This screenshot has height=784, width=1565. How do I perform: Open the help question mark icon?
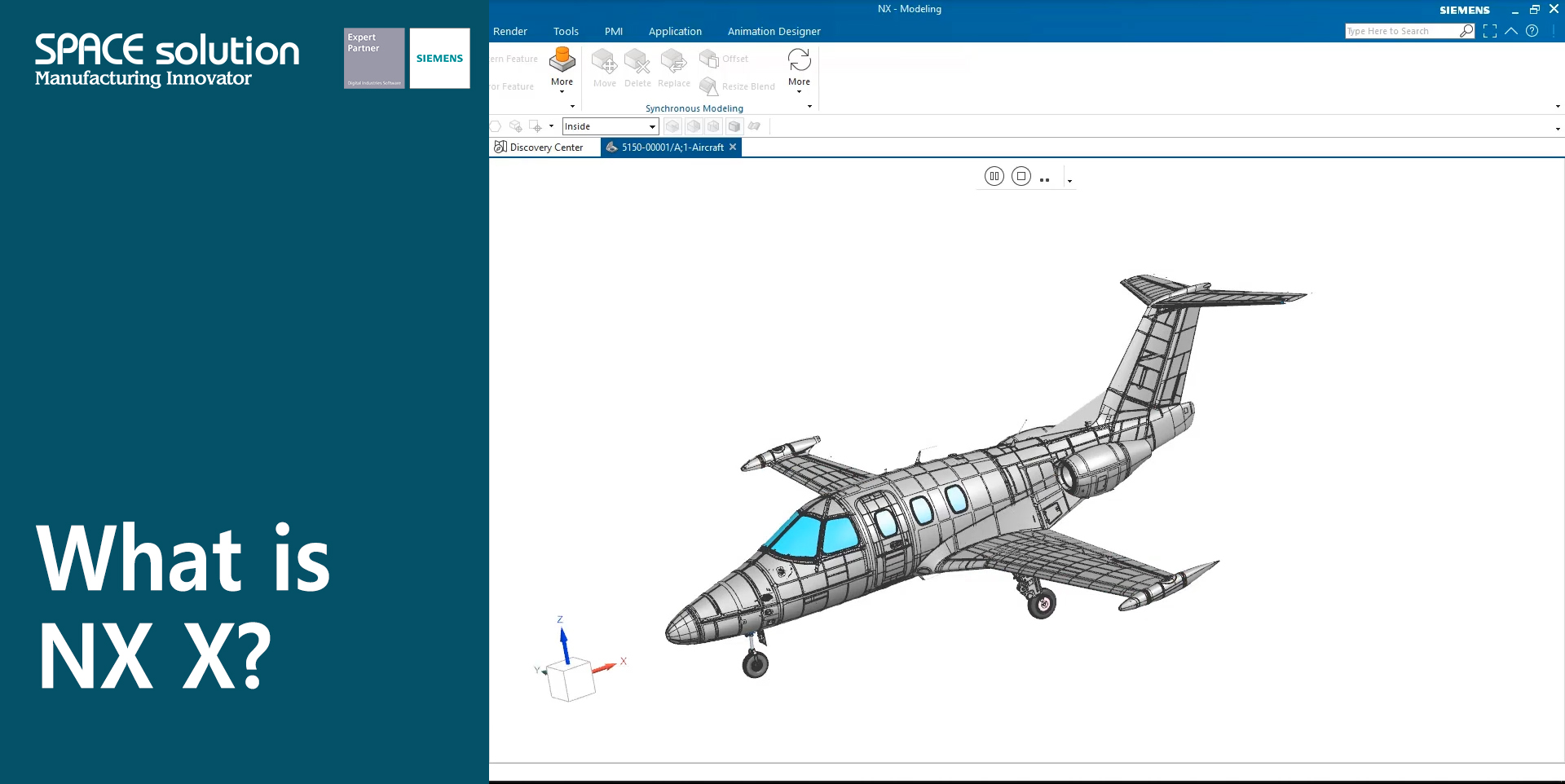tap(1532, 31)
